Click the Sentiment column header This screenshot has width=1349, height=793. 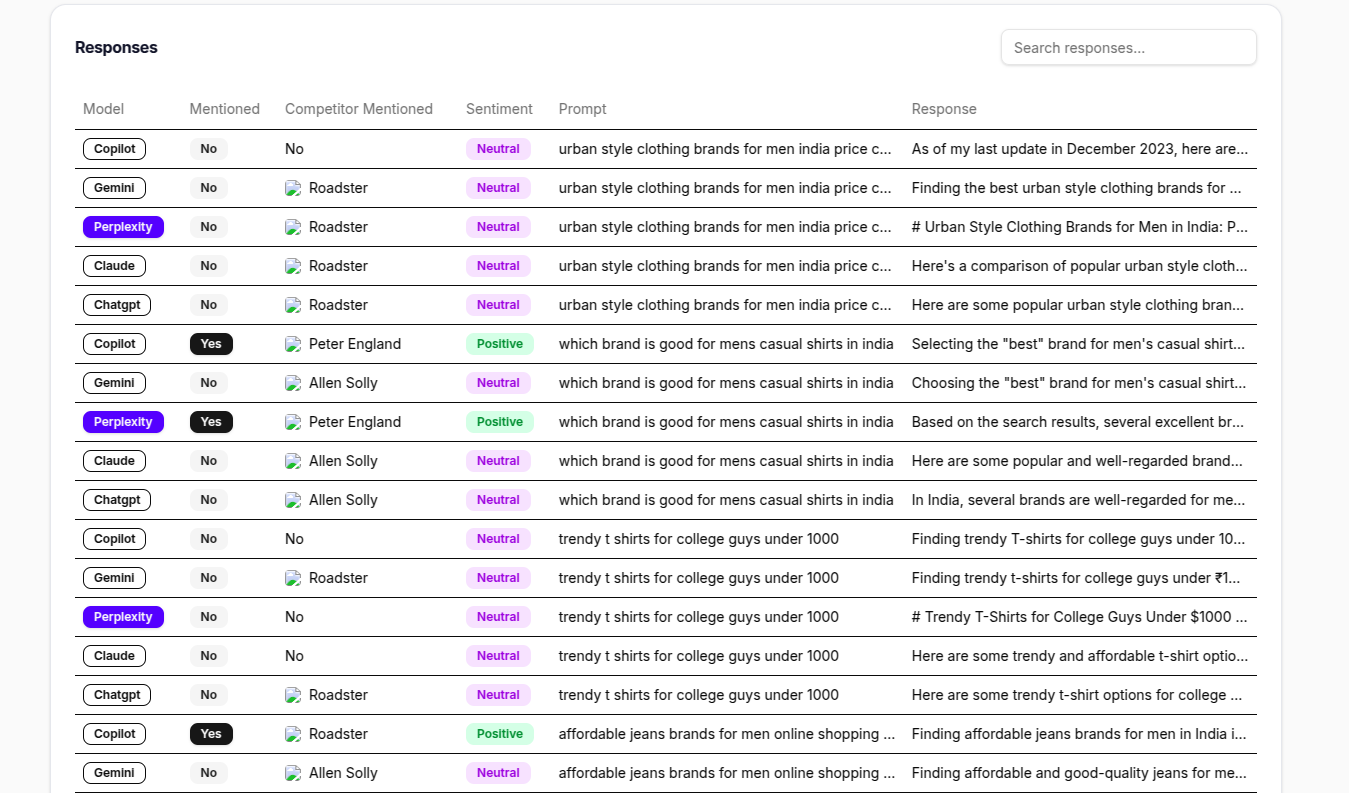click(x=499, y=109)
